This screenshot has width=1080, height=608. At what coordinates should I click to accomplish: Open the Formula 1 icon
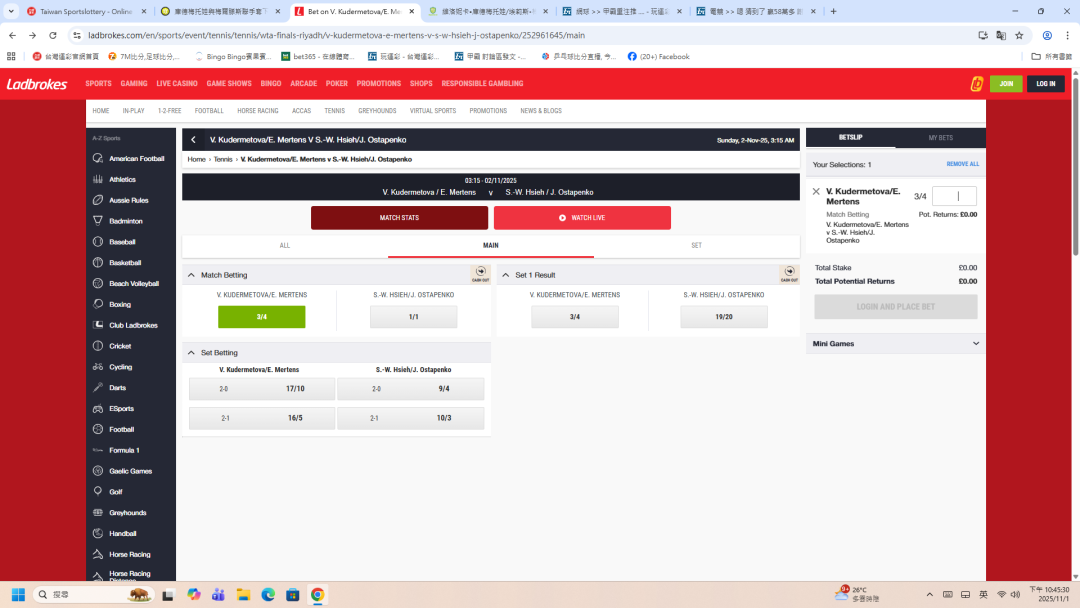[x=98, y=450]
